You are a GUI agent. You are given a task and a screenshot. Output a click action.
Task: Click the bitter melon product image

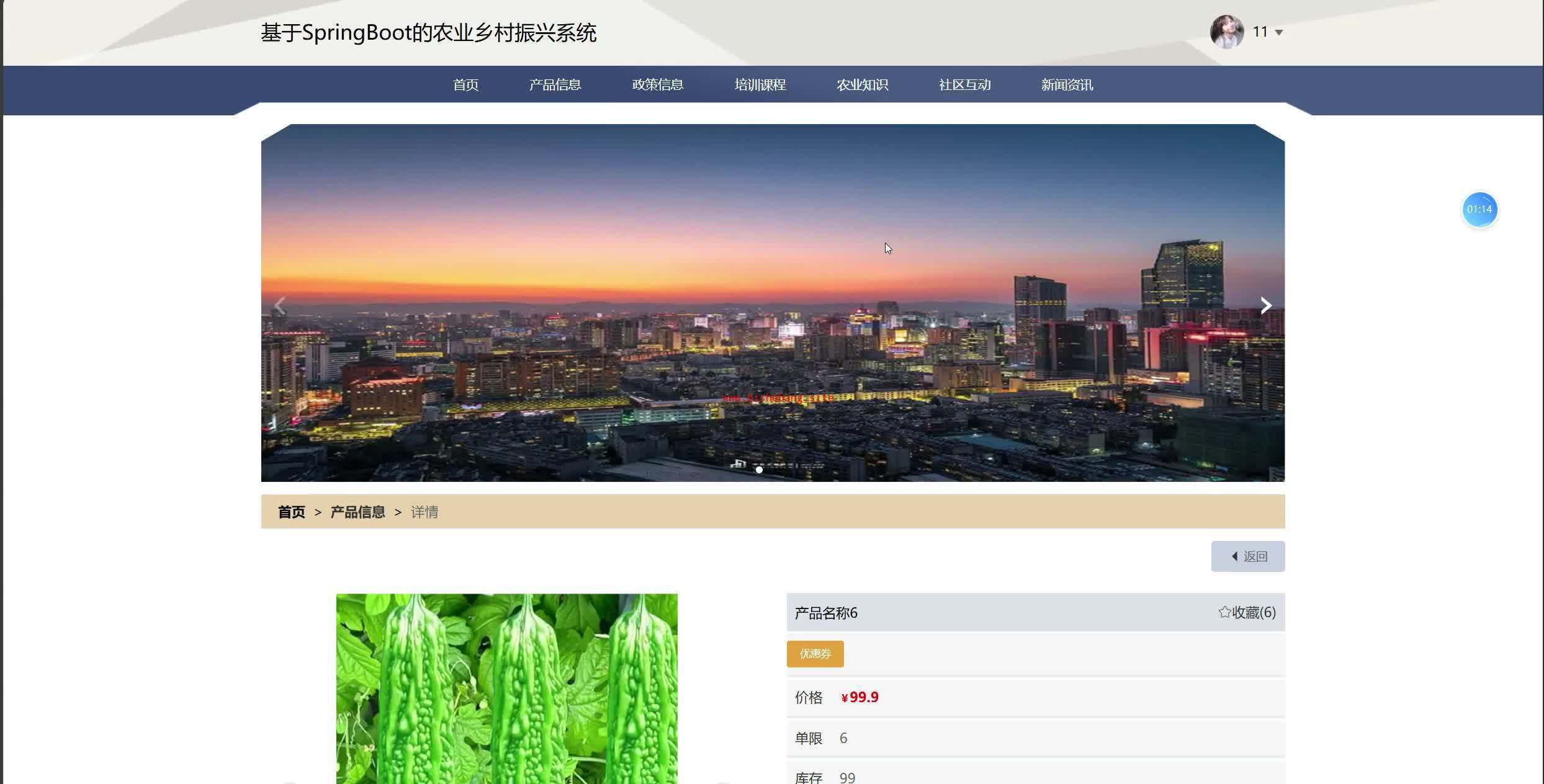pos(506,688)
